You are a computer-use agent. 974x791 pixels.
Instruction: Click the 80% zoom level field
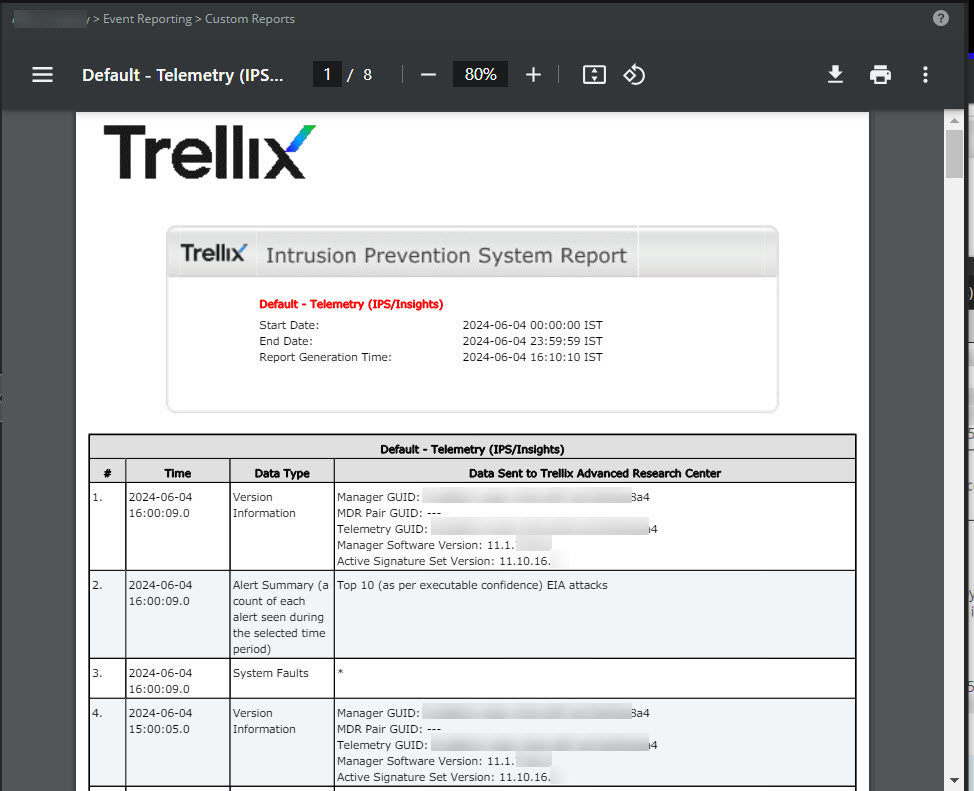[x=480, y=75]
